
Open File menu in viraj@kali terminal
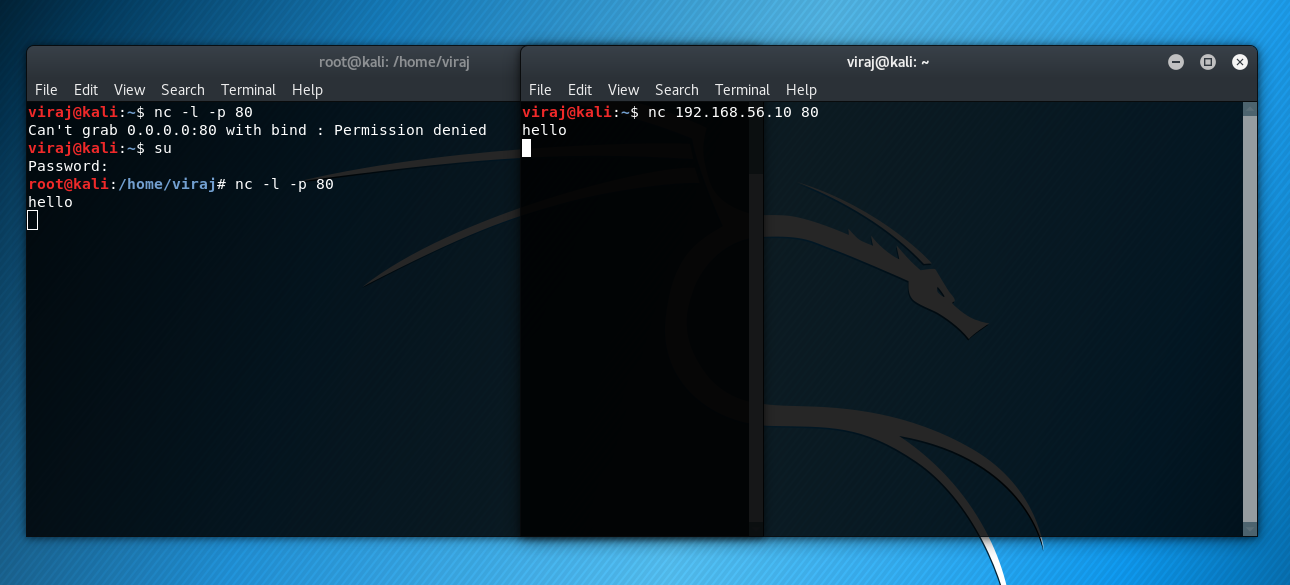540,90
